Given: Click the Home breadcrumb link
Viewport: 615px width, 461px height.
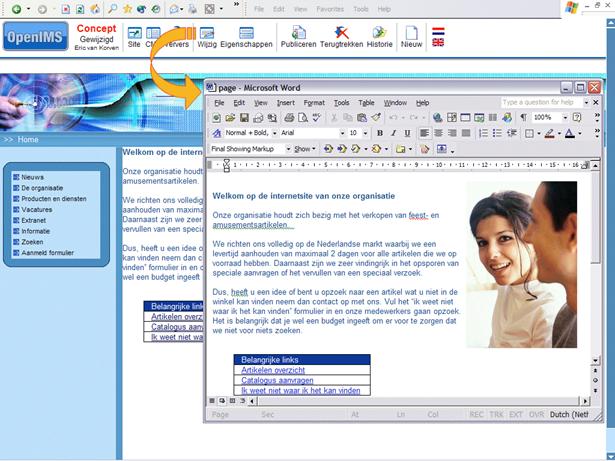Looking at the screenshot, I should point(28,140).
